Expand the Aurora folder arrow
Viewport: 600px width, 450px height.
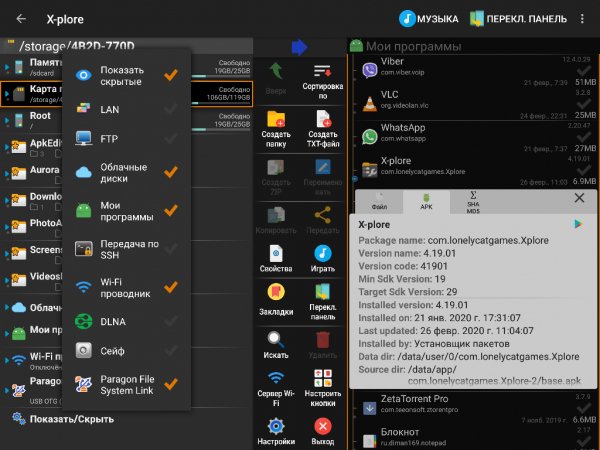click(x=7, y=174)
